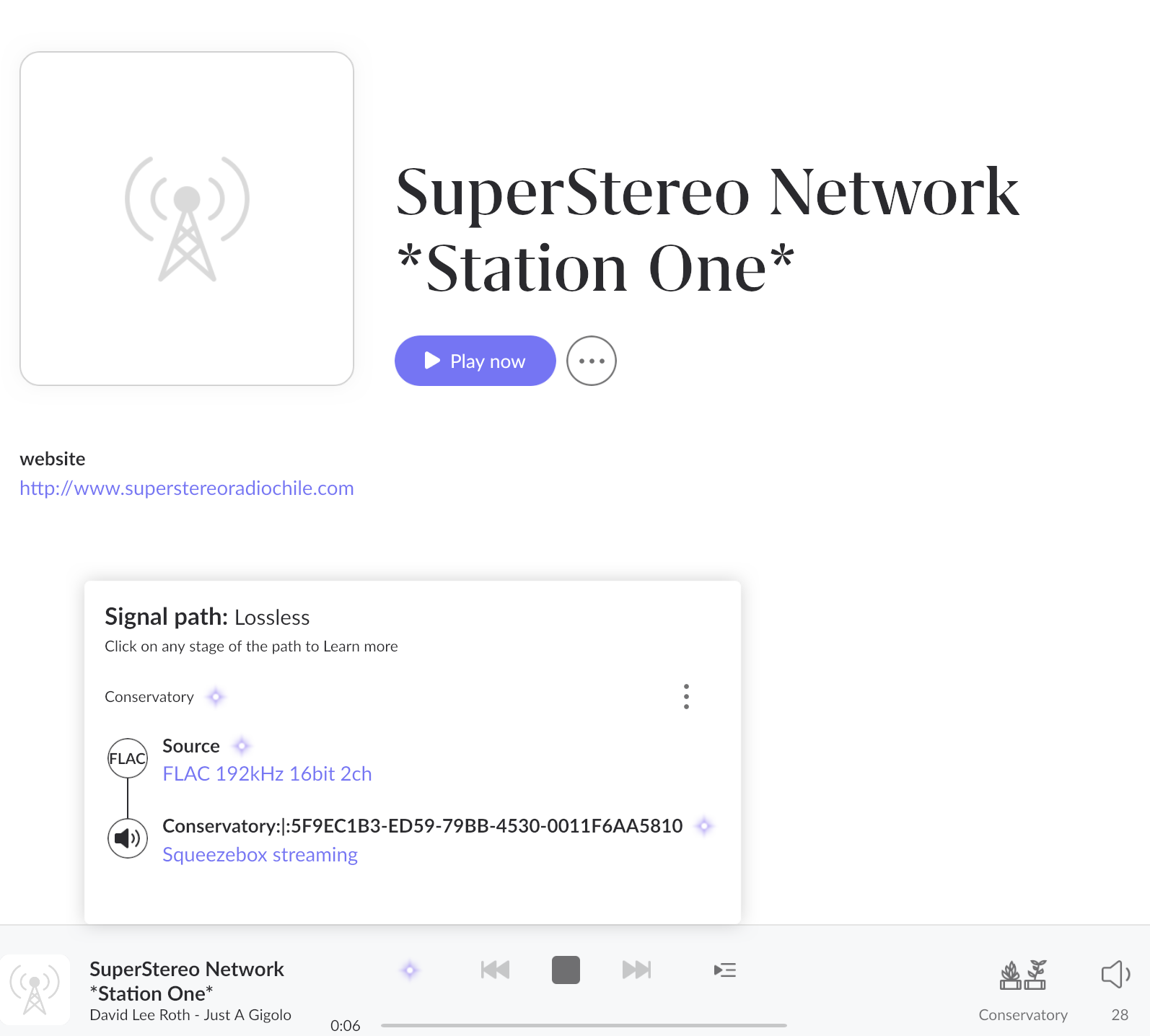
Task: Skip to the previous track
Action: [x=495, y=970]
